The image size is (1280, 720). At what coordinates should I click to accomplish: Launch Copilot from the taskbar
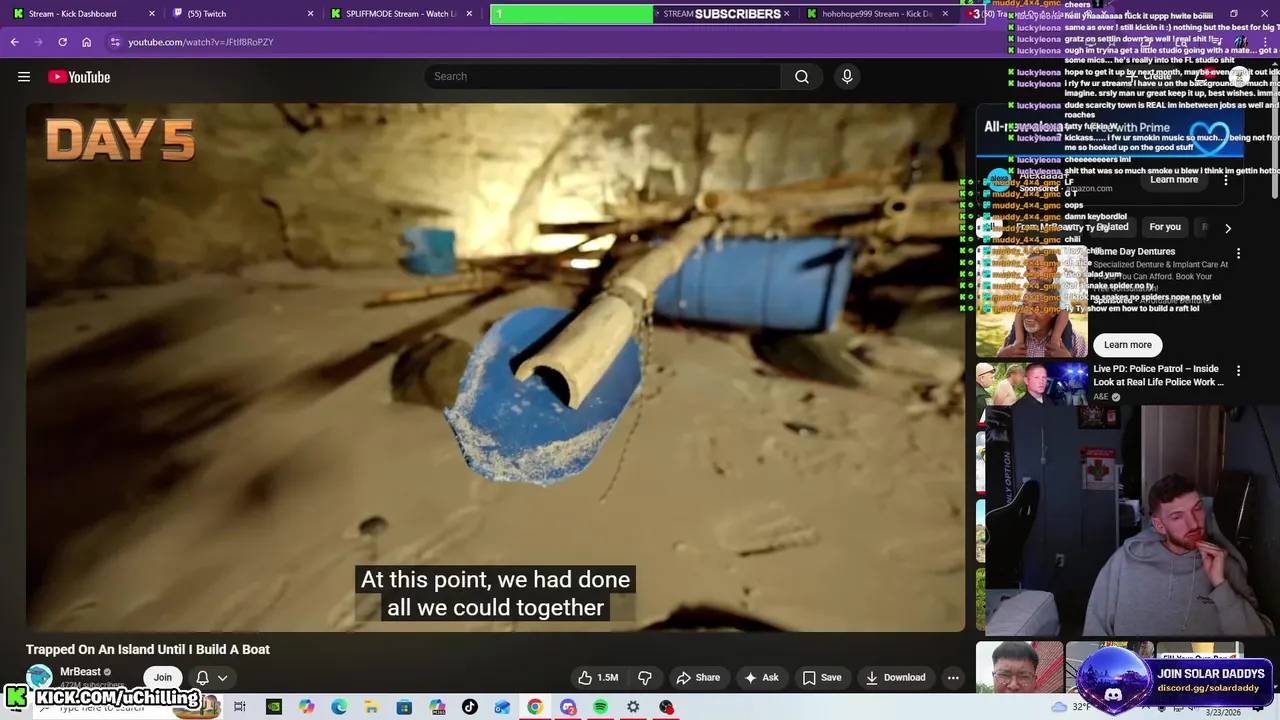point(306,707)
